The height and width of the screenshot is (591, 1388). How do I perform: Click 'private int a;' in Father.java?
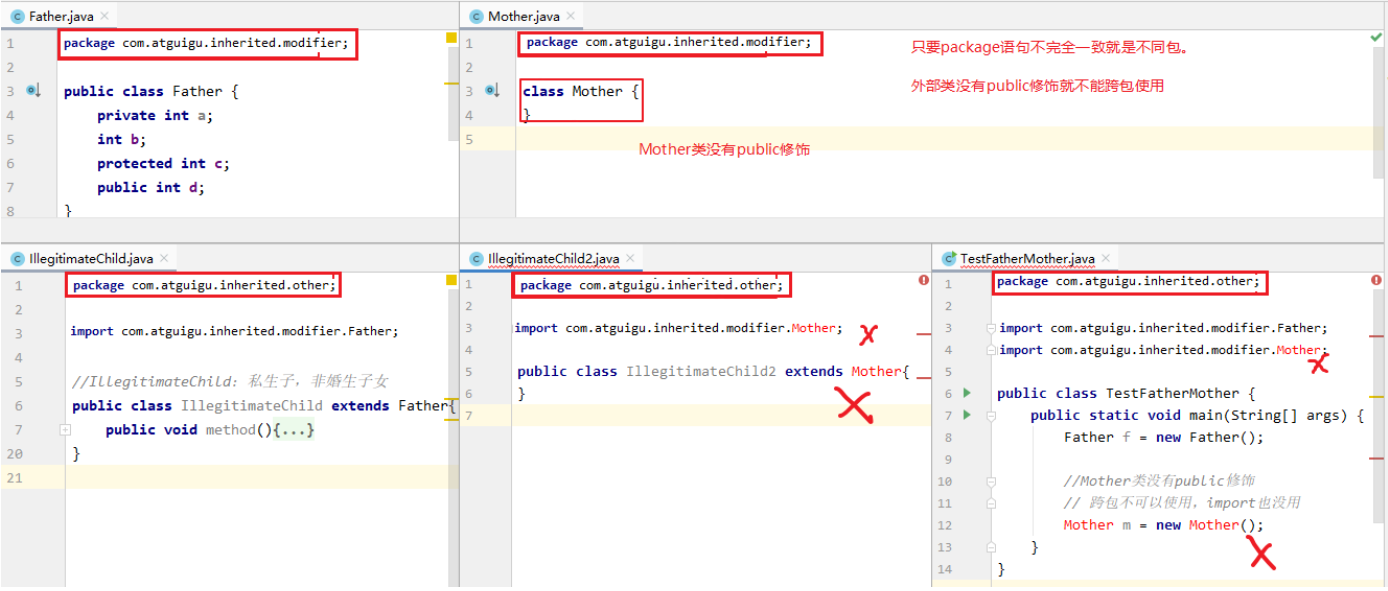155,116
